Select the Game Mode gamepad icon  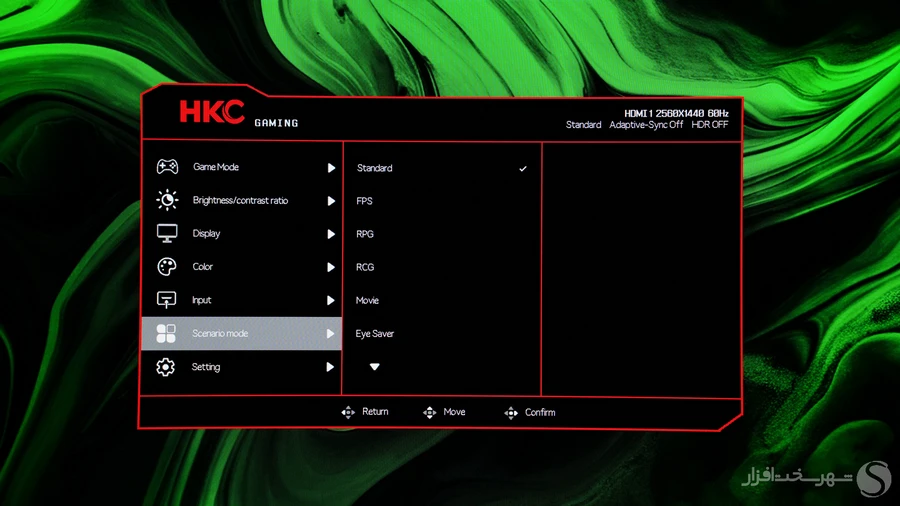pos(167,167)
